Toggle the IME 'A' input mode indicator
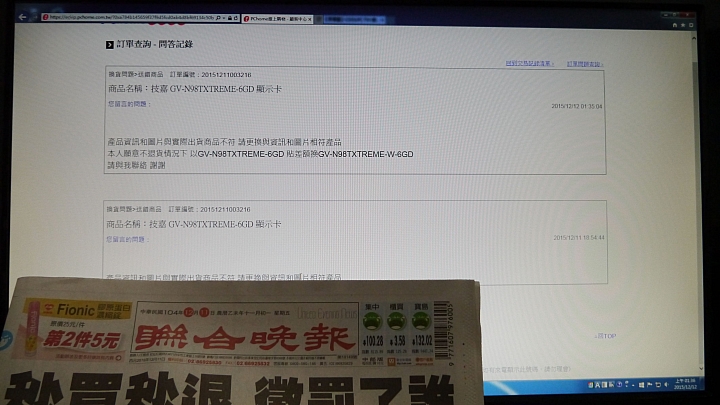 point(597,385)
